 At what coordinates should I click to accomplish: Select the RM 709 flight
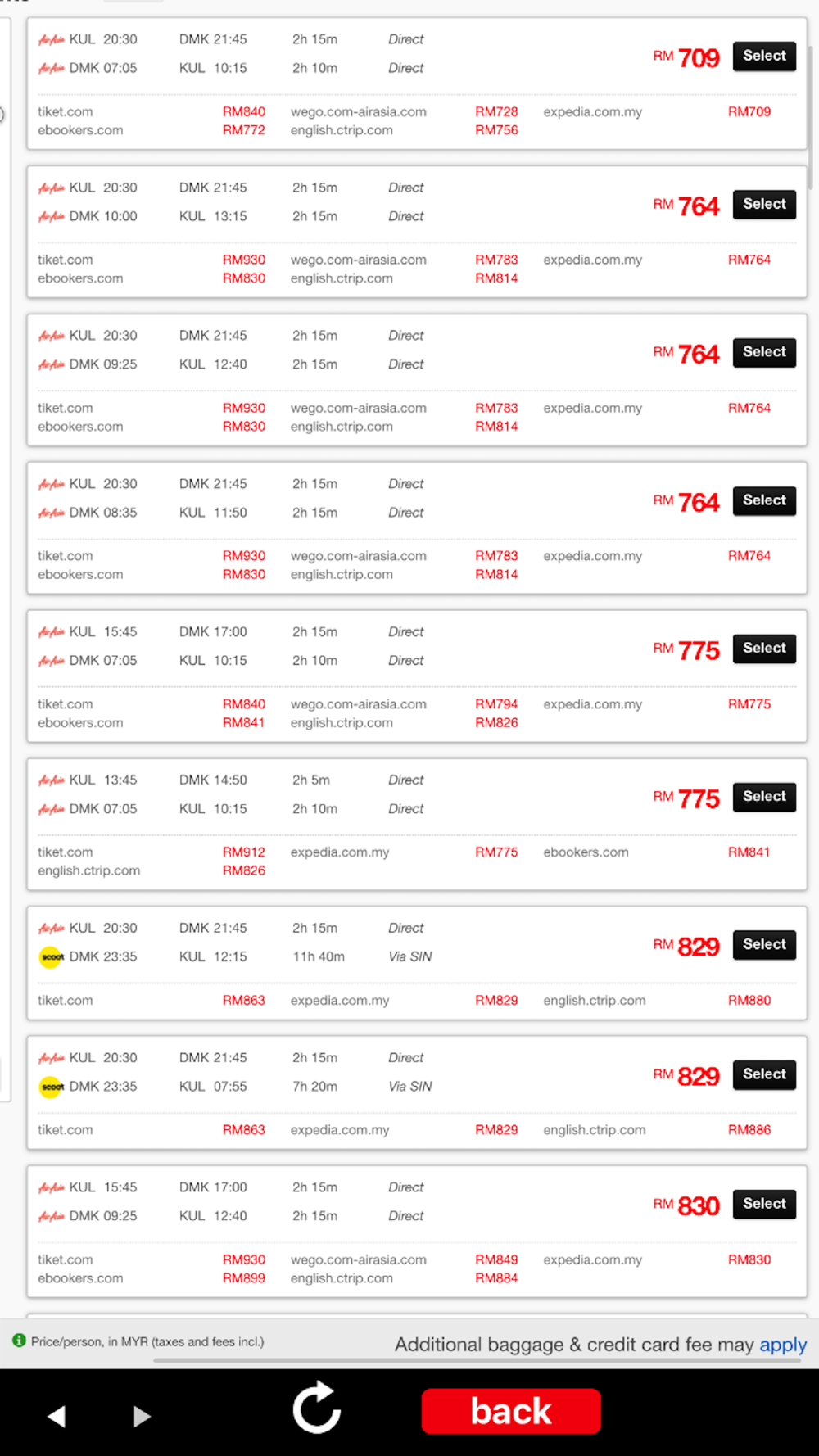click(764, 56)
